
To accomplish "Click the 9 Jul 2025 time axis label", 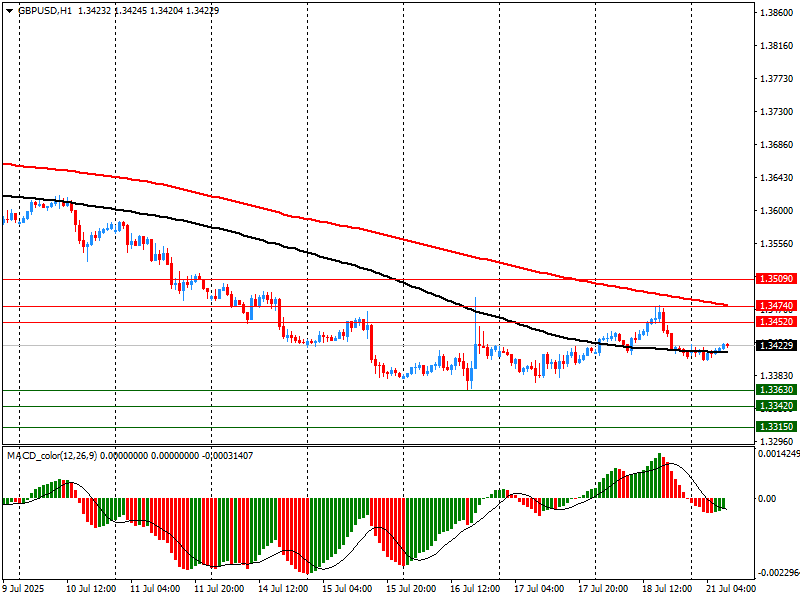I will pyautogui.click(x=23, y=588).
